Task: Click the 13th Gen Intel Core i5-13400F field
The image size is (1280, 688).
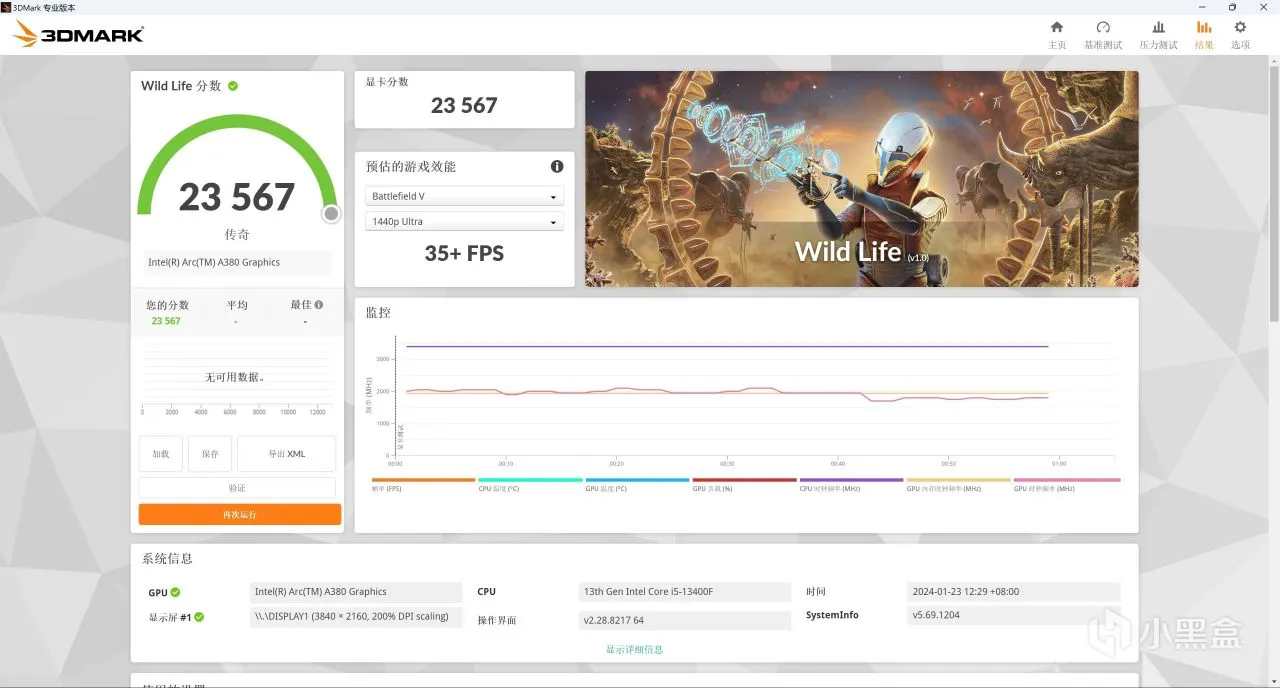Action: 685,592
